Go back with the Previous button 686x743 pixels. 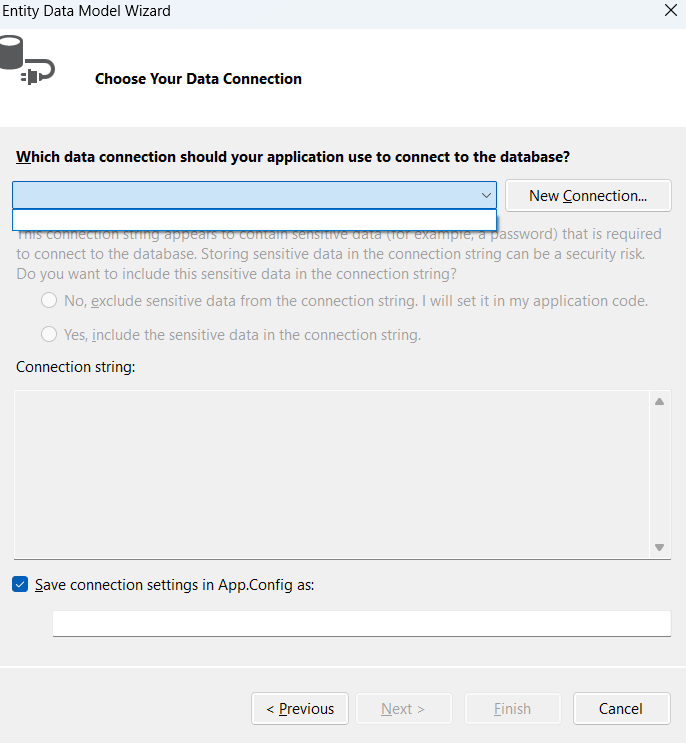coord(300,709)
